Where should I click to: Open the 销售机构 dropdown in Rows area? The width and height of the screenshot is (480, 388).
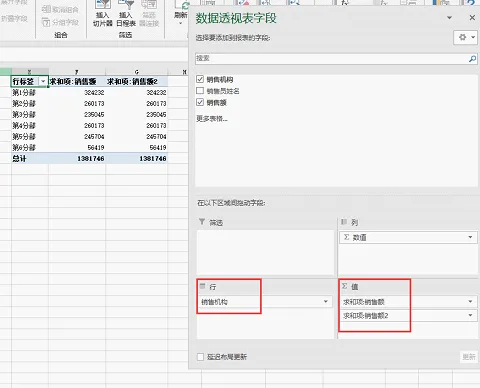click(x=326, y=302)
